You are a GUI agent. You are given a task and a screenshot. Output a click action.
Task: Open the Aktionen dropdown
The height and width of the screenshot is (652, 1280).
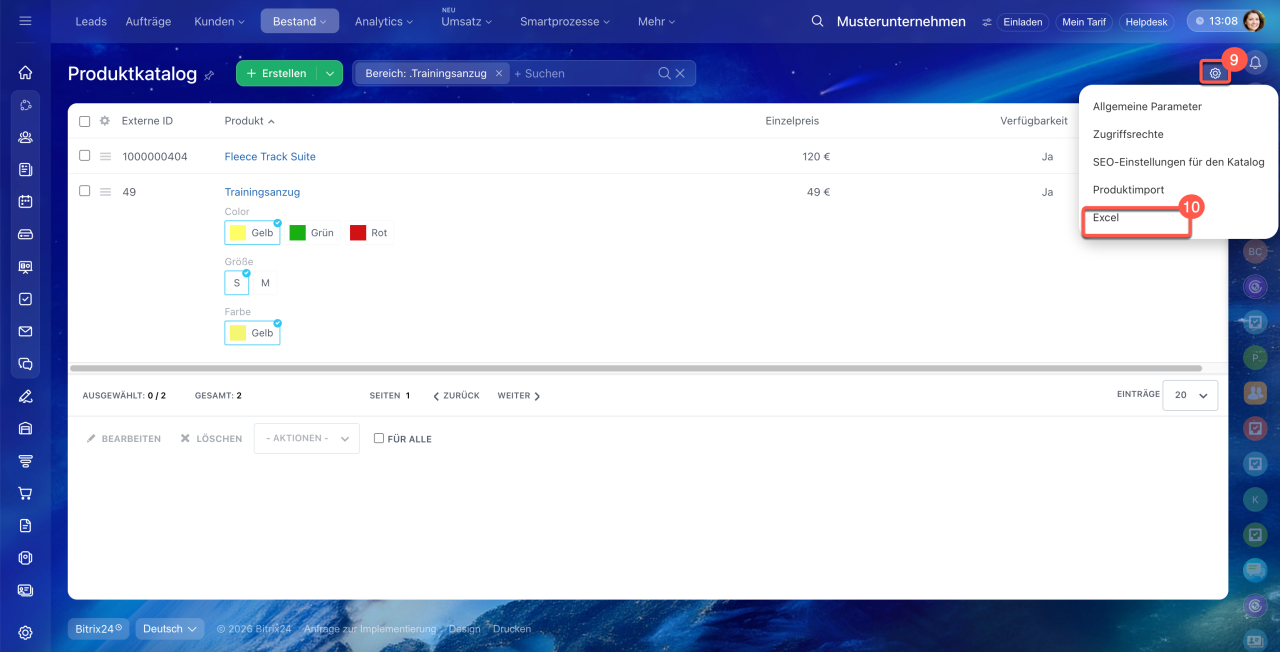tap(306, 438)
